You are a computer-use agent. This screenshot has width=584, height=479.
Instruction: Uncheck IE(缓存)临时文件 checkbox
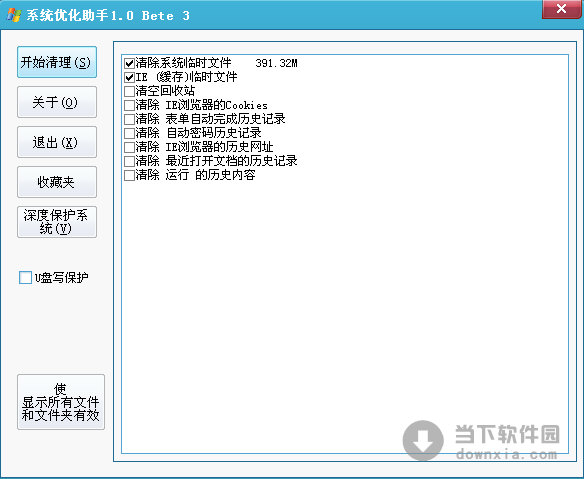click(x=129, y=77)
